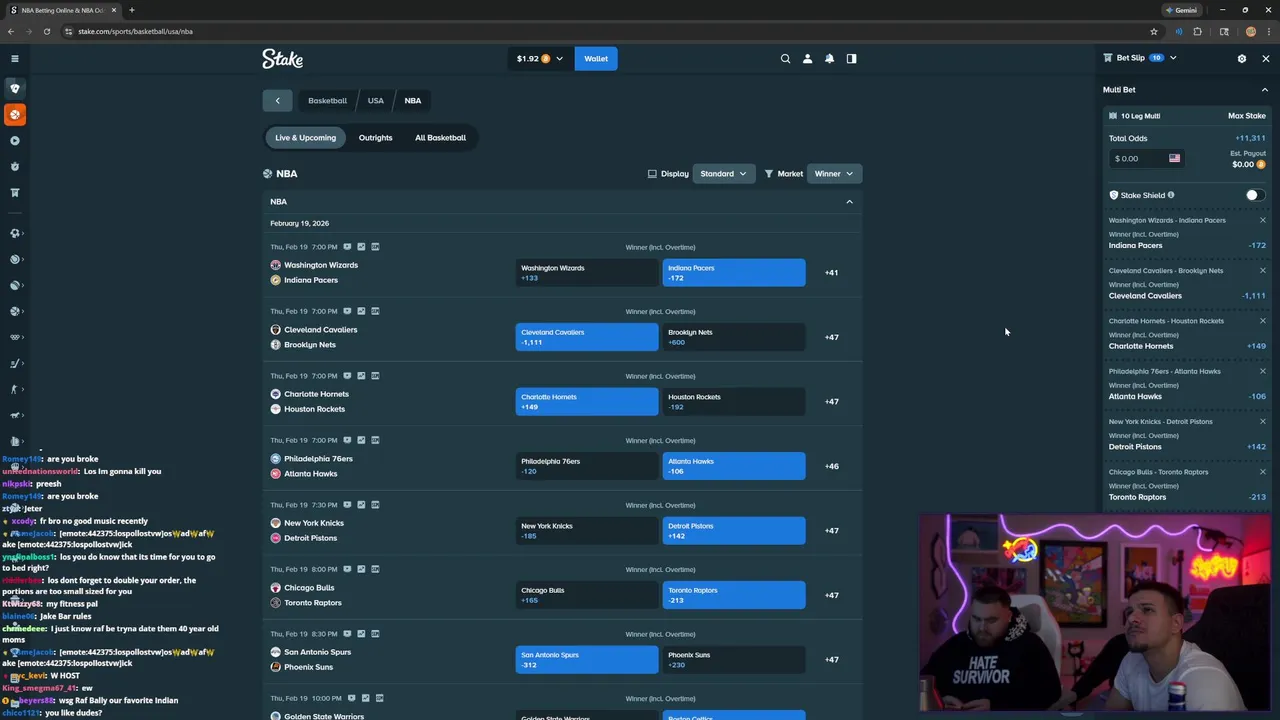
Task: Remove Cleveland Cavaliers leg from bet slip
Action: [1262, 270]
